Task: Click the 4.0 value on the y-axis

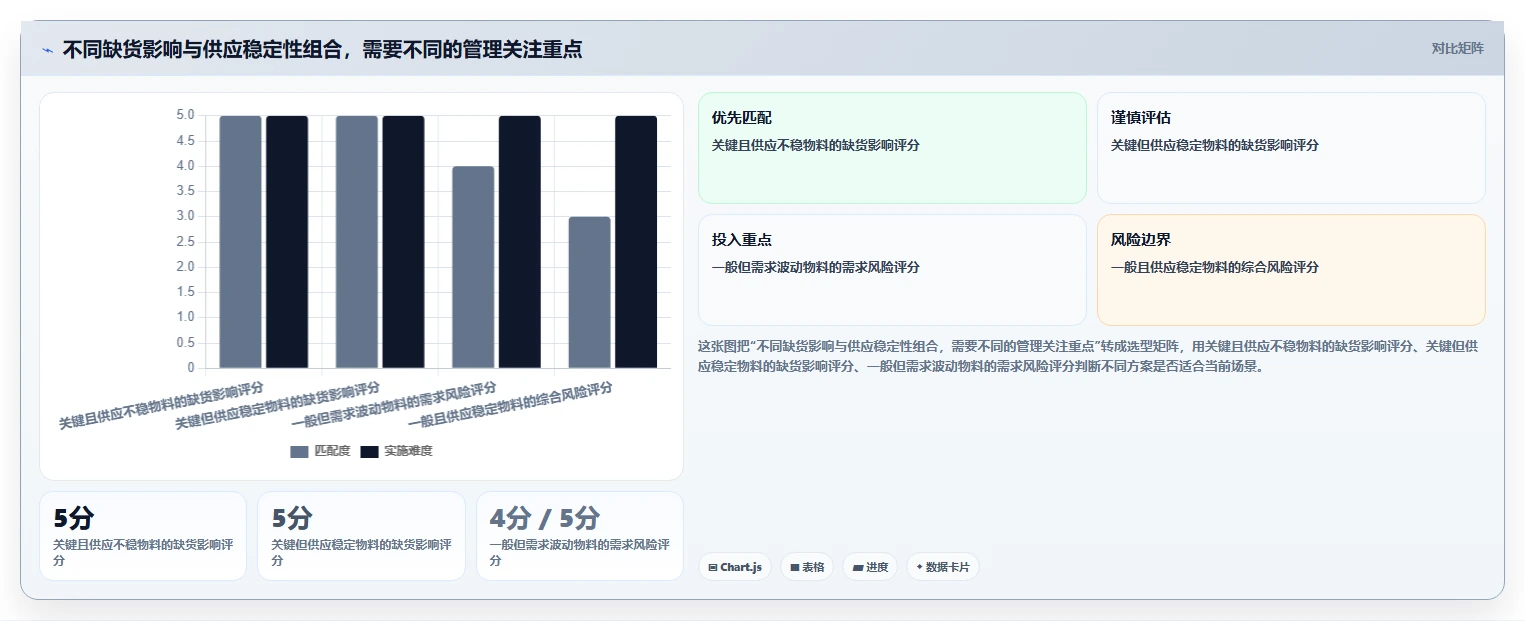Action: click(x=186, y=166)
